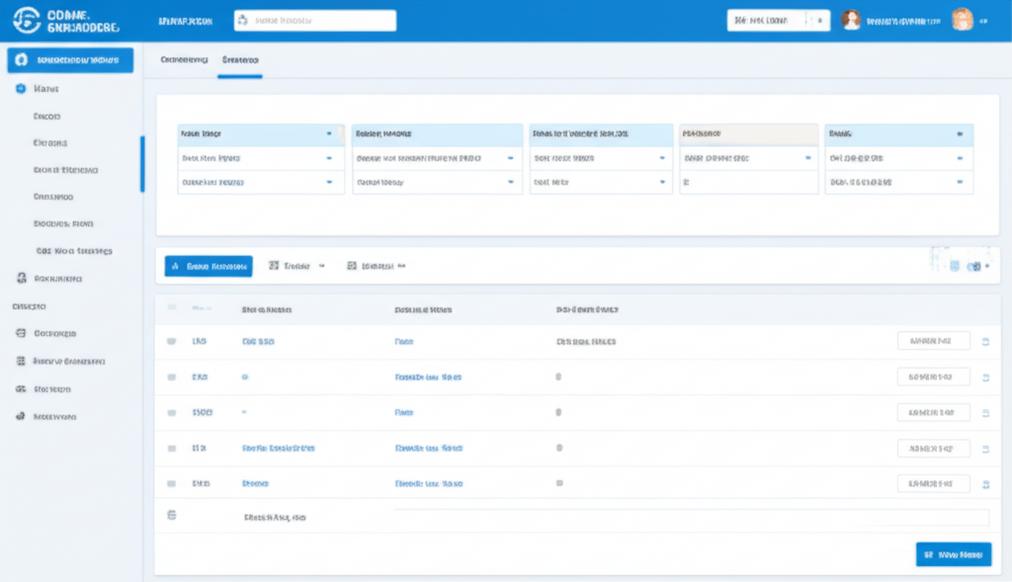1012x582 pixels.
Task: Expand the first dropdown beside the blue toolbar button
Action: [x=298, y=266]
